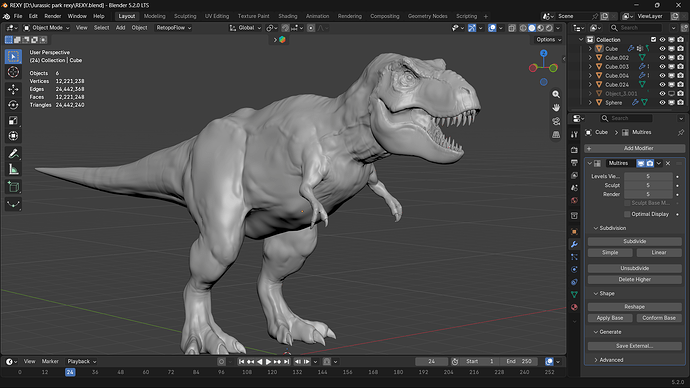Adjust the Render level value field
The width and height of the screenshot is (690, 388).
648,194
